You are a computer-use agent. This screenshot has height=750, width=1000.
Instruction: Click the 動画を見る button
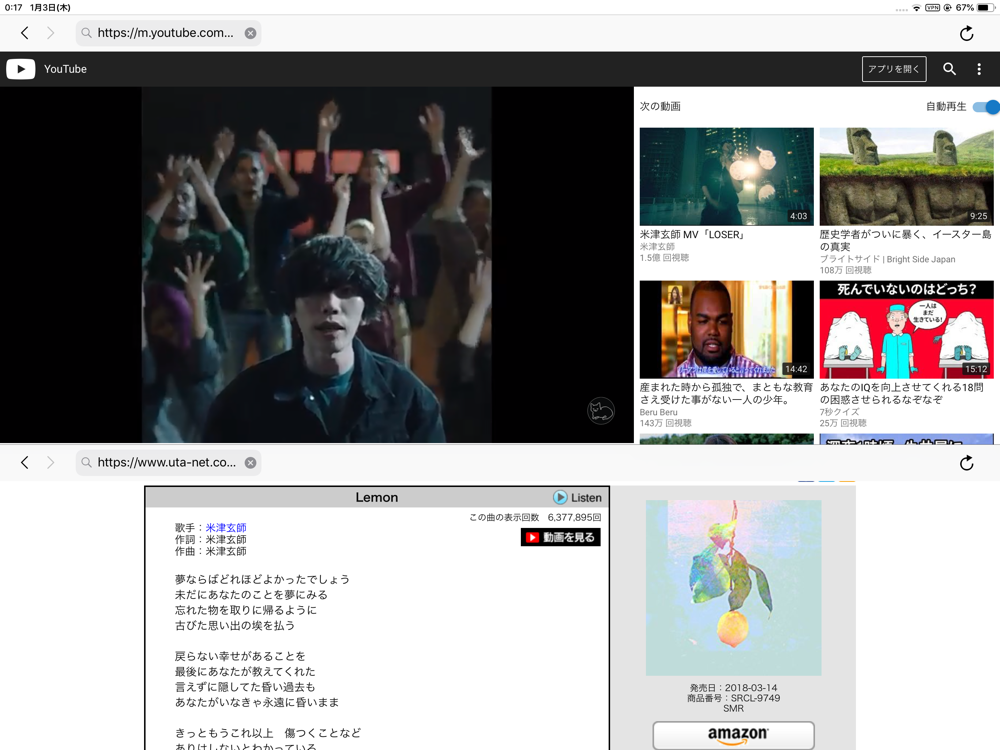(x=561, y=538)
